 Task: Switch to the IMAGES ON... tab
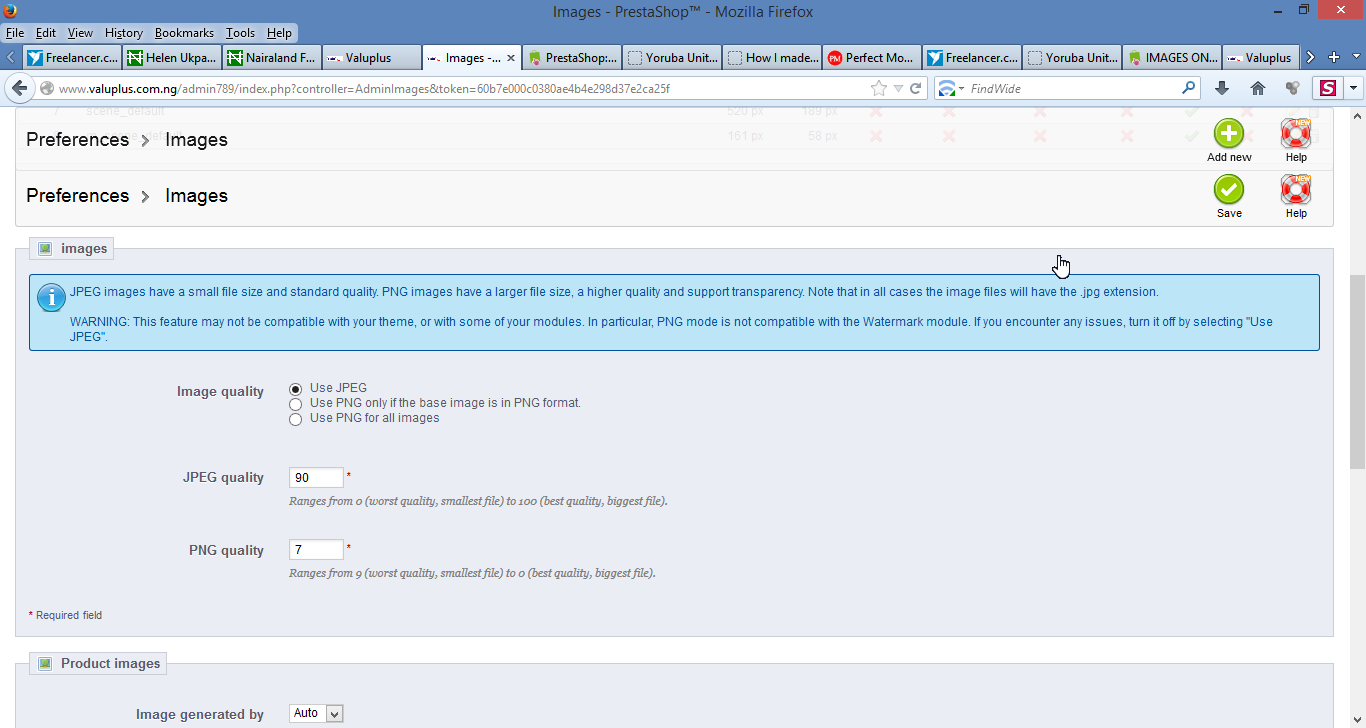point(1172,57)
